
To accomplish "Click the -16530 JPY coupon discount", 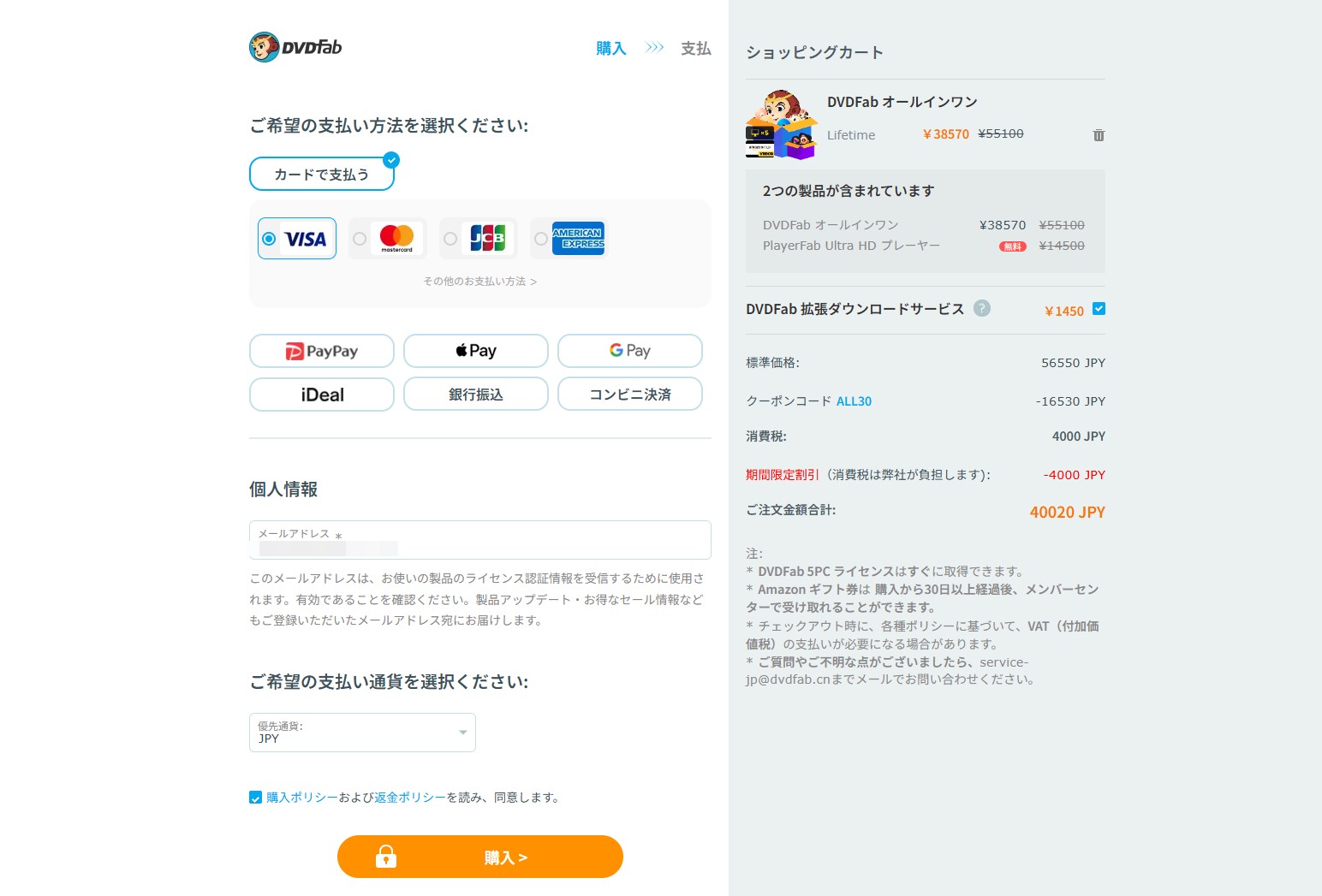I will click(1070, 401).
